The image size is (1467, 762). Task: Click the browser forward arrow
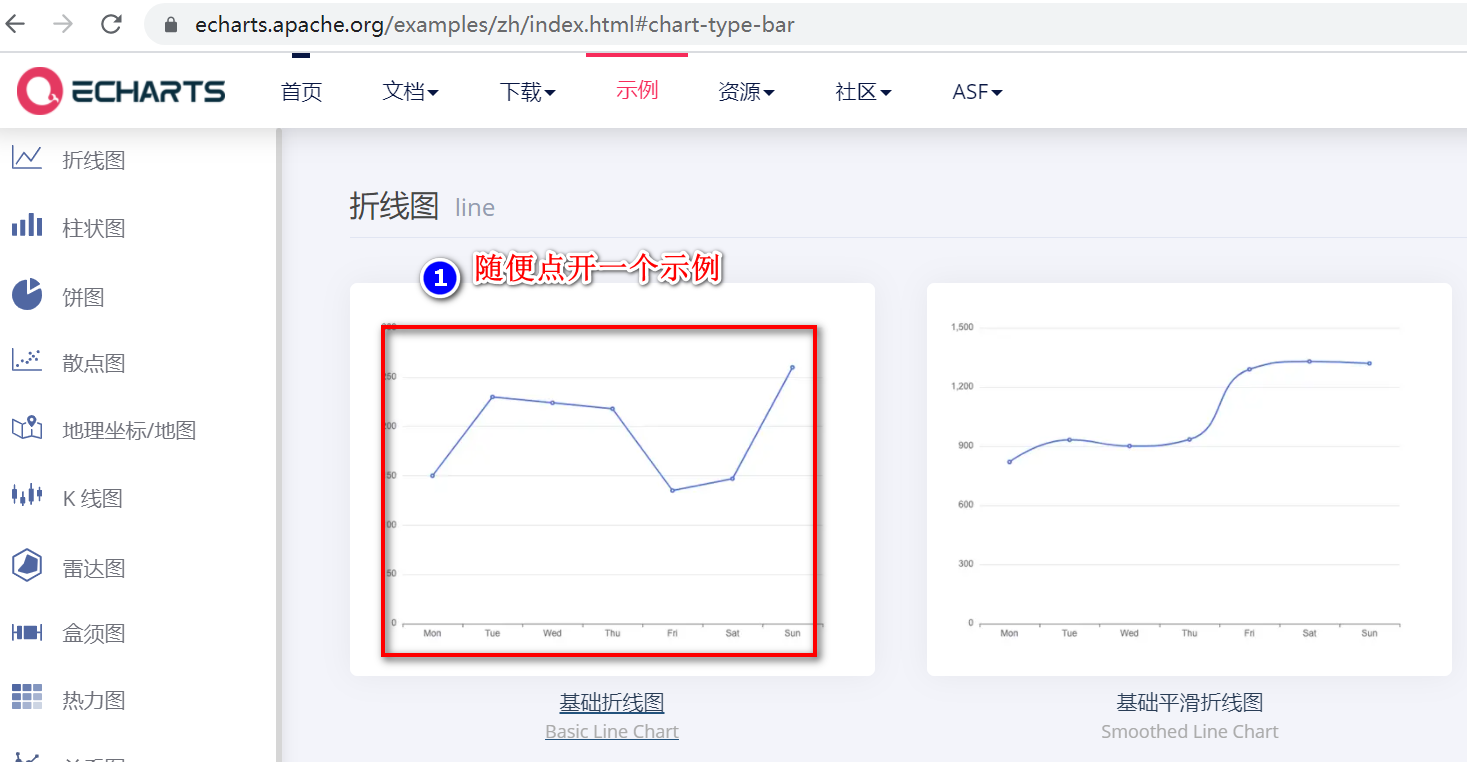point(63,24)
